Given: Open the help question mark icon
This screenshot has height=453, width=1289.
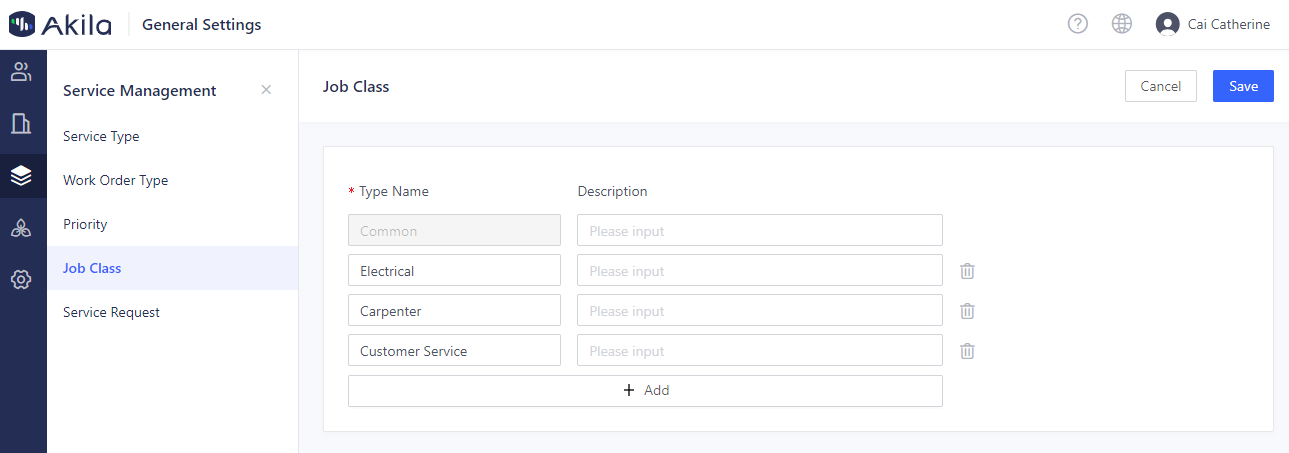Looking at the screenshot, I should [1078, 24].
